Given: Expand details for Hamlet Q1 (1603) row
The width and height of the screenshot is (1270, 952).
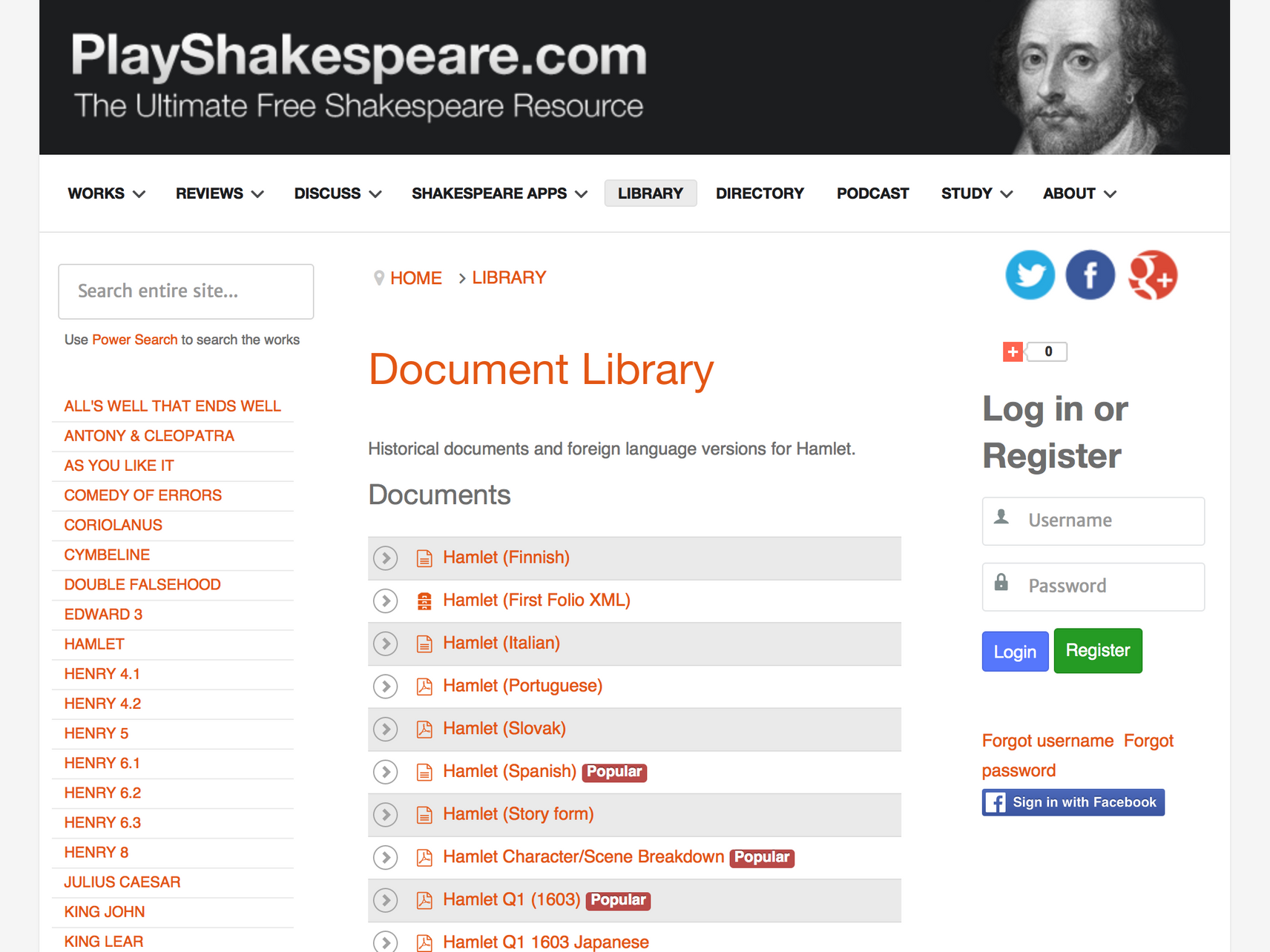Looking at the screenshot, I should tap(386, 901).
